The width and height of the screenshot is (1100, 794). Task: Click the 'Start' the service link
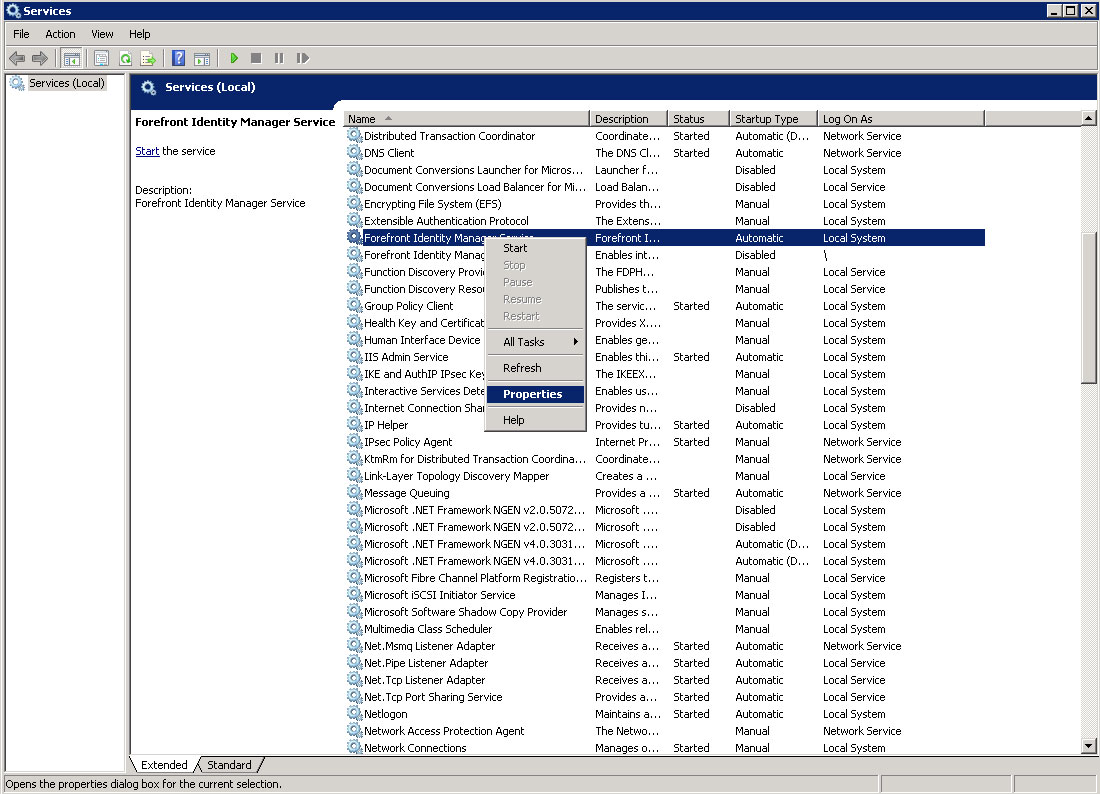147,151
